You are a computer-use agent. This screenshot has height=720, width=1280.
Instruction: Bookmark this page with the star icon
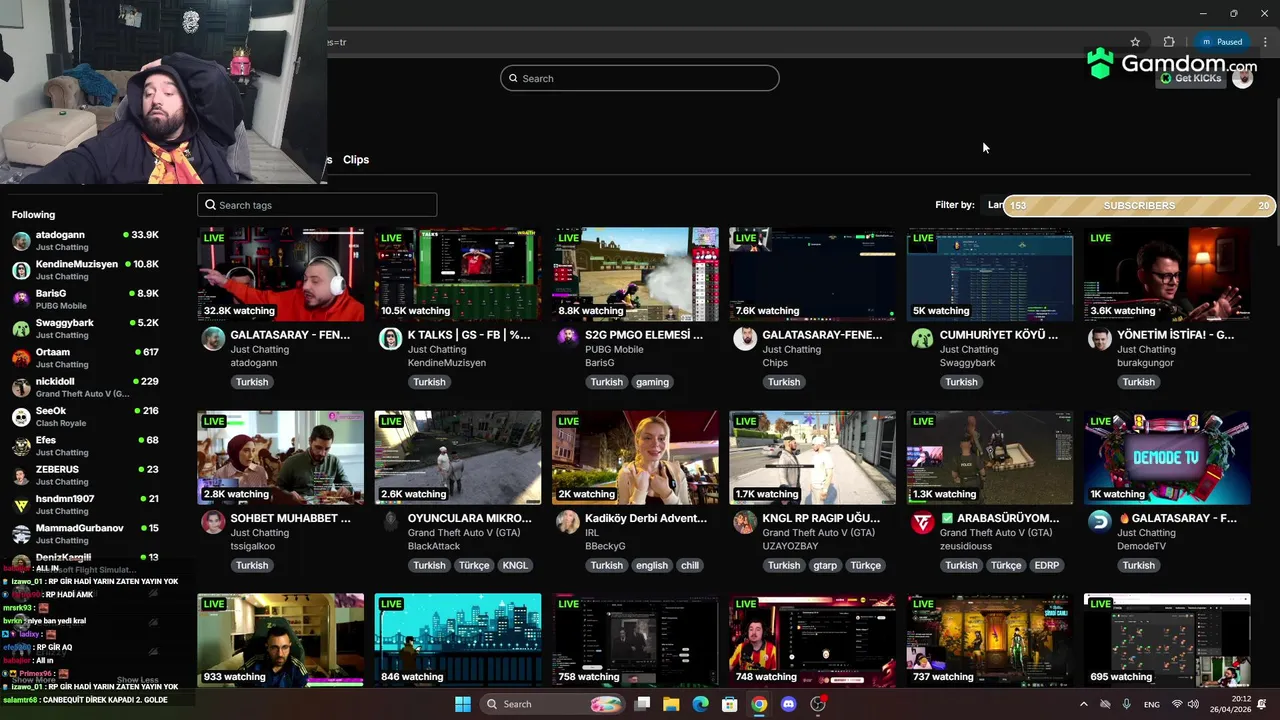click(x=1135, y=42)
